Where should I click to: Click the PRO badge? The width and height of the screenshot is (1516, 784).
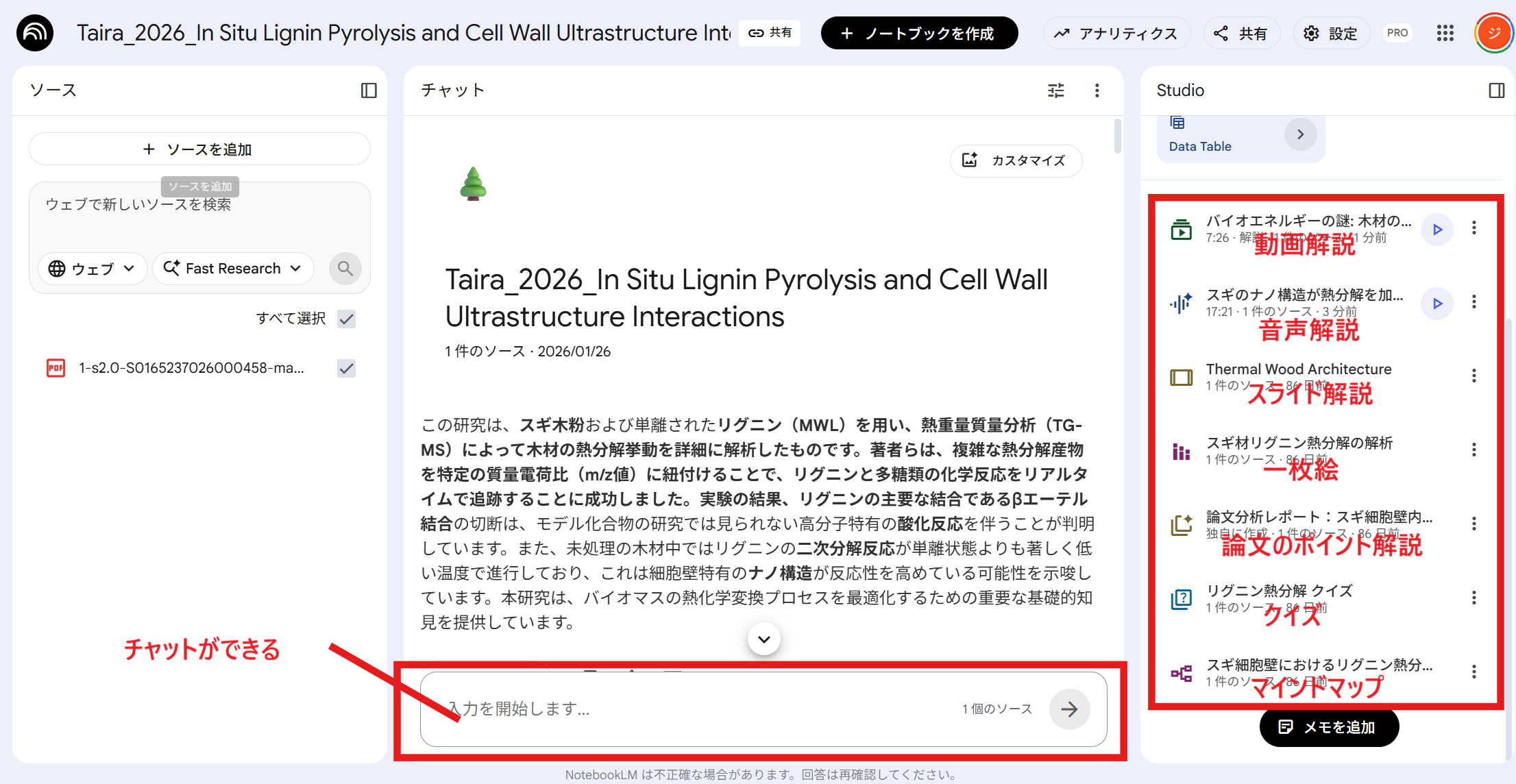[x=1397, y=33]
